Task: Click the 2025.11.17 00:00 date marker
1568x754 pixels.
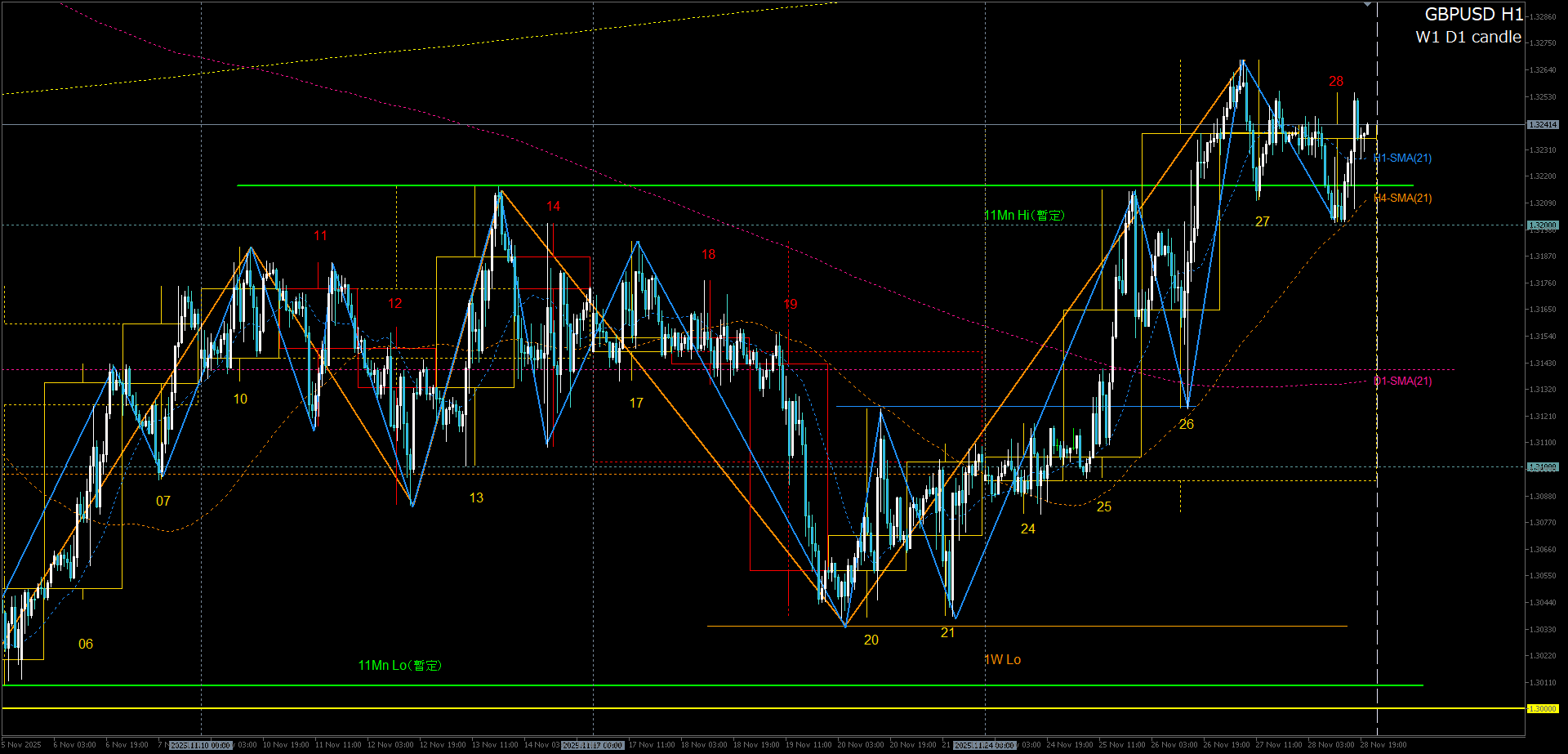Action: 593,745
